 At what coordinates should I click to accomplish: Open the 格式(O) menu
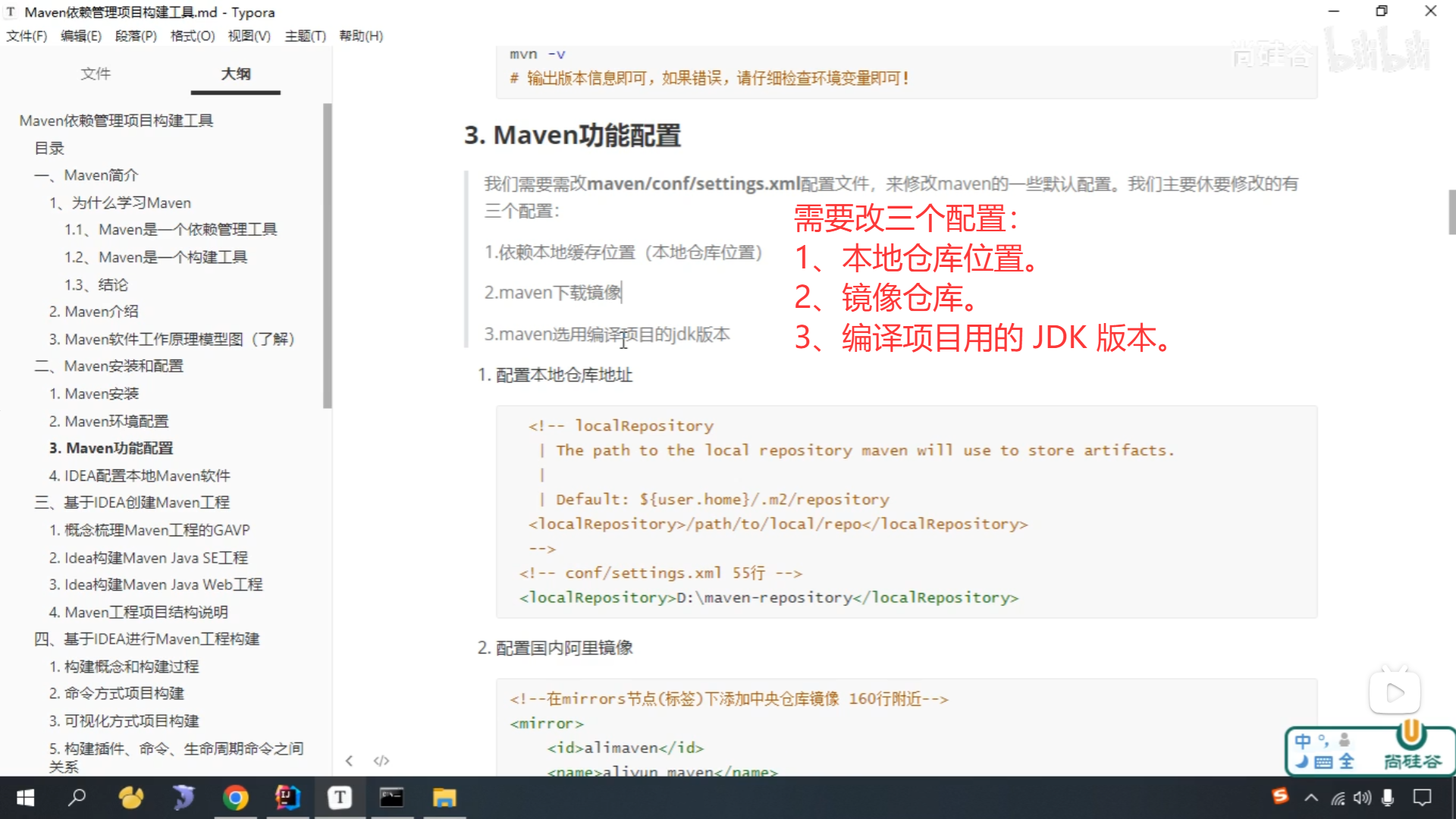(192, 36)
